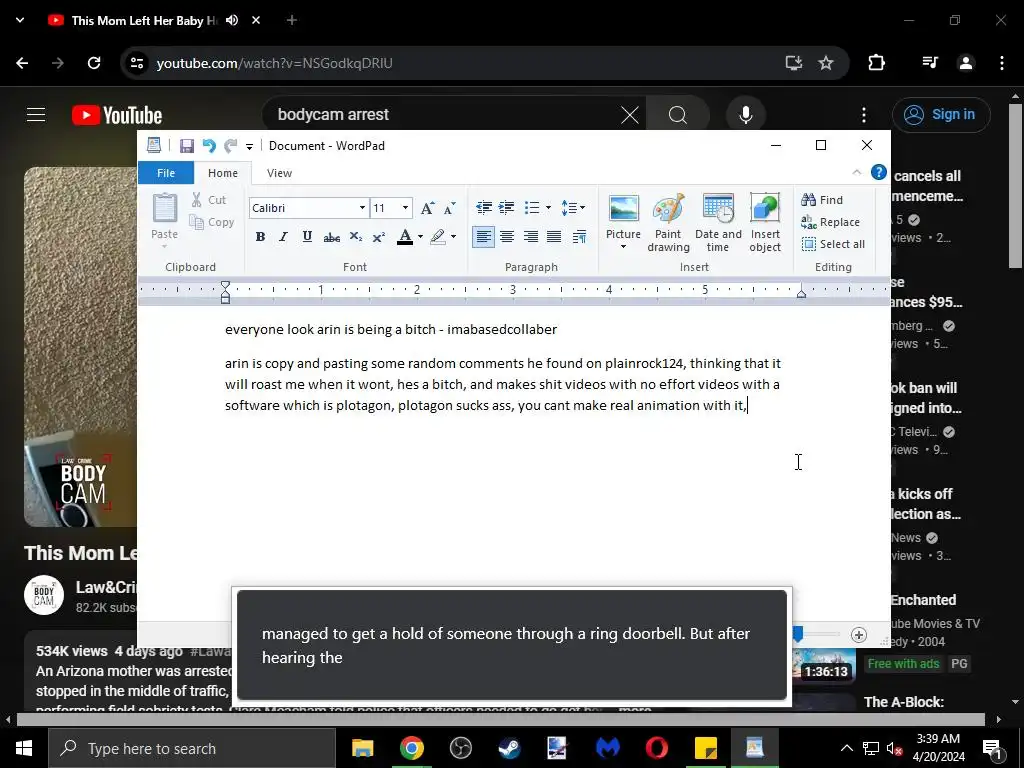
Task: Switch to the Home ribbon tab
Action: click(223, 173)
